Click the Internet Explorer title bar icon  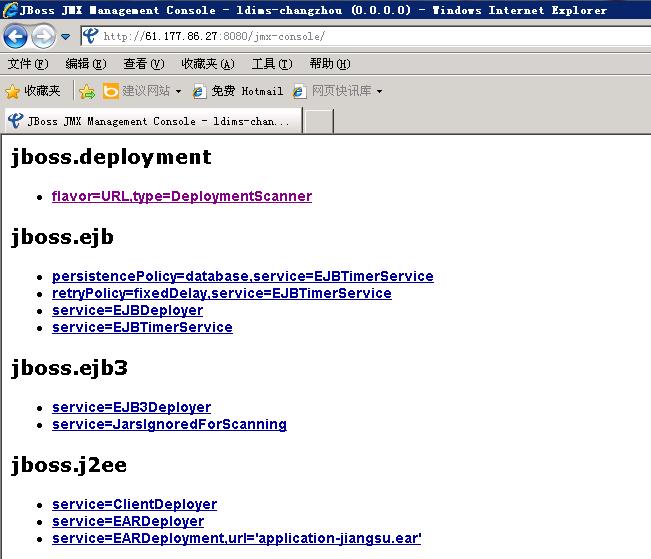[10, 10]
